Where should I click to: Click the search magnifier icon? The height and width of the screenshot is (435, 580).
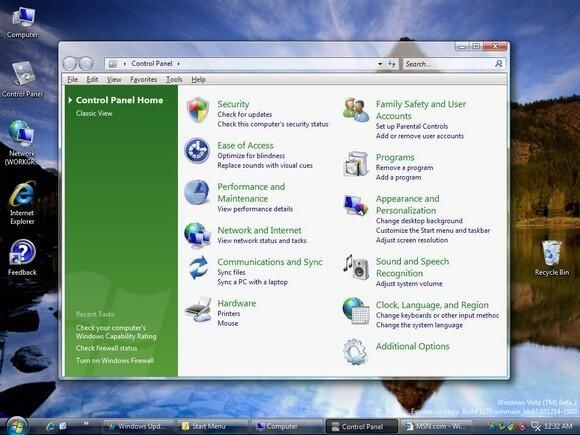pos(499,64)
